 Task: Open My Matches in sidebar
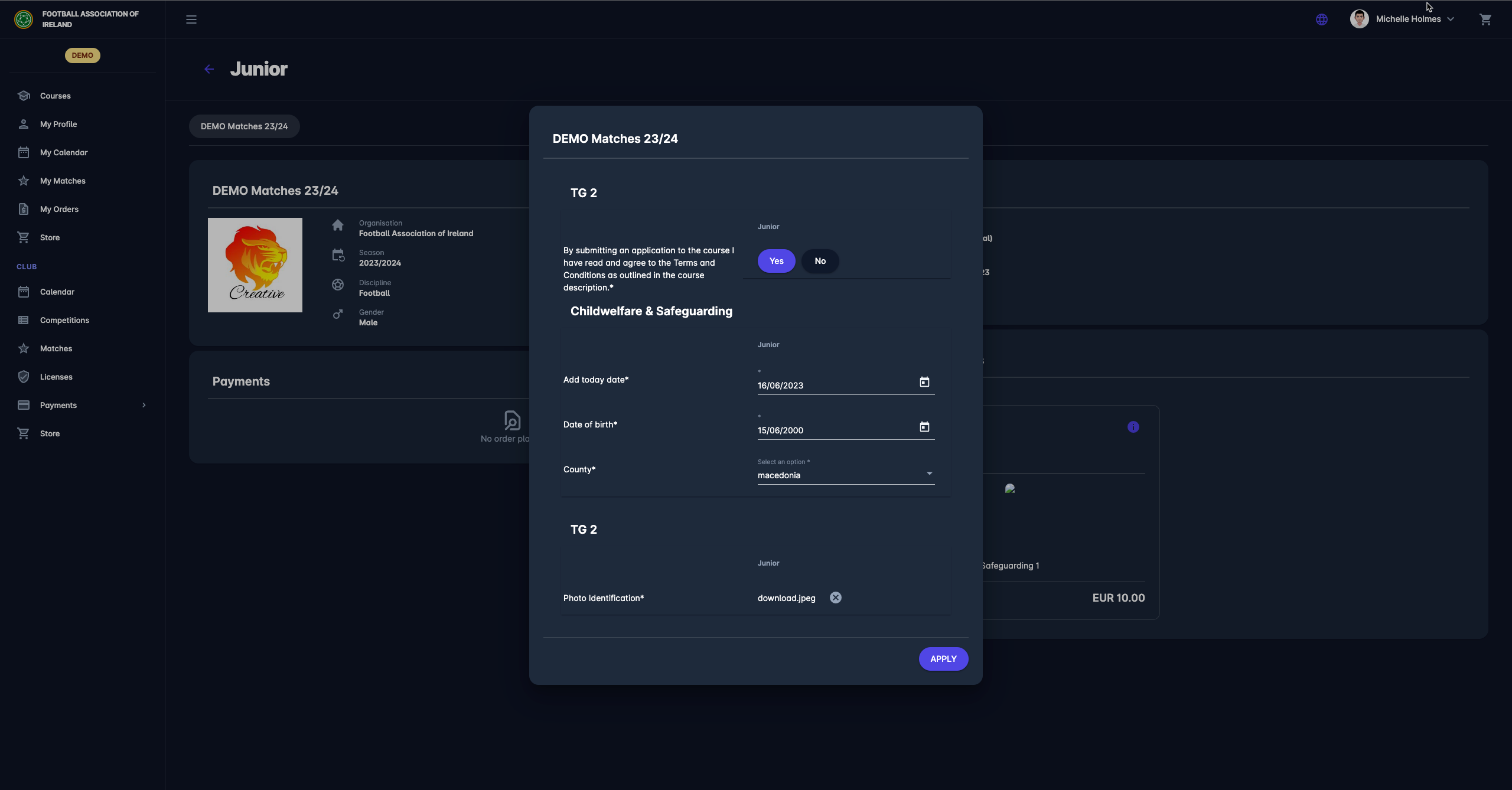pyautogui.click(x=63, y=181)
